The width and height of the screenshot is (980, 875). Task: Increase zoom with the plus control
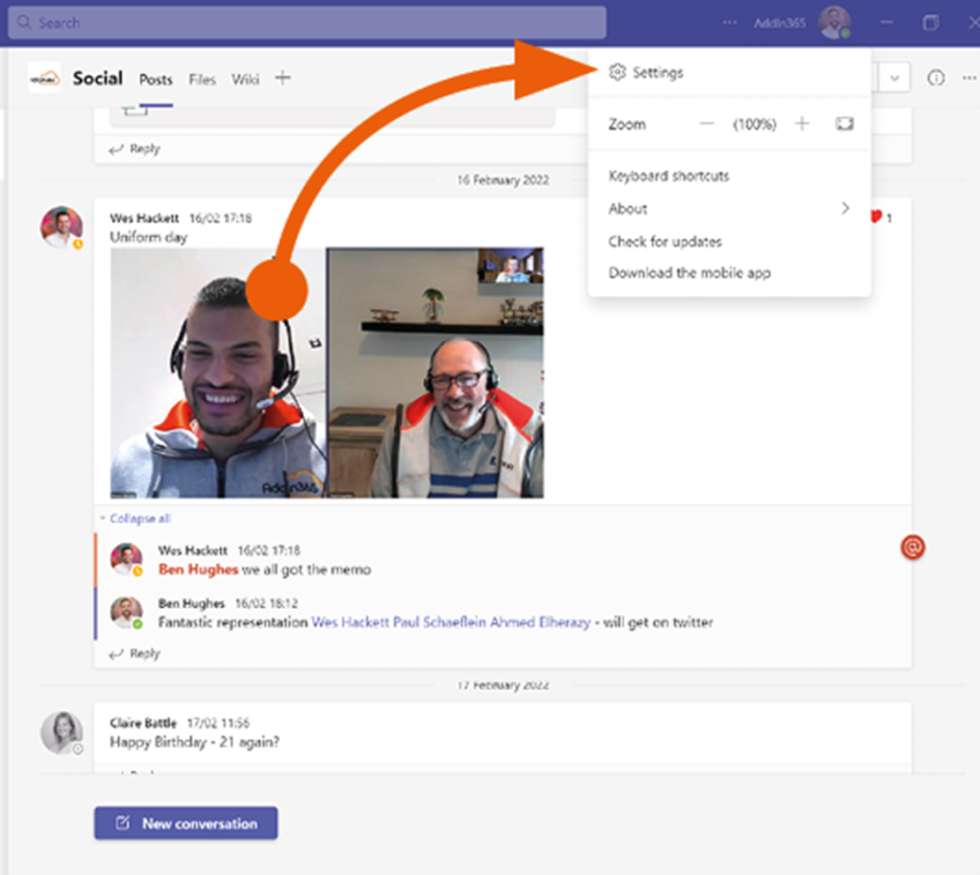(802, 123)
